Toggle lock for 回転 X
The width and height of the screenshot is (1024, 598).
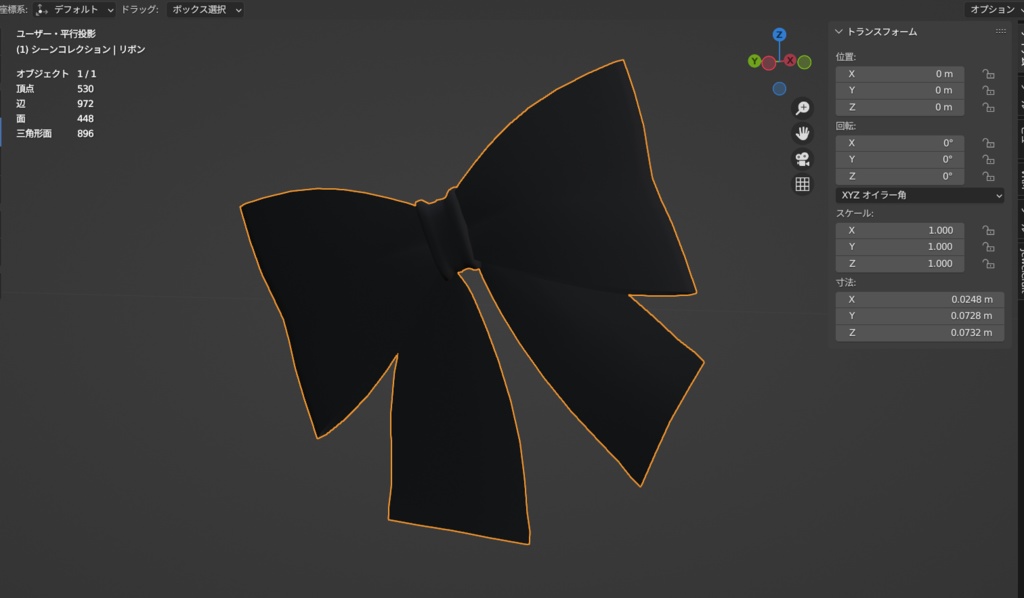pyautogui.click(x=989, y=143)
